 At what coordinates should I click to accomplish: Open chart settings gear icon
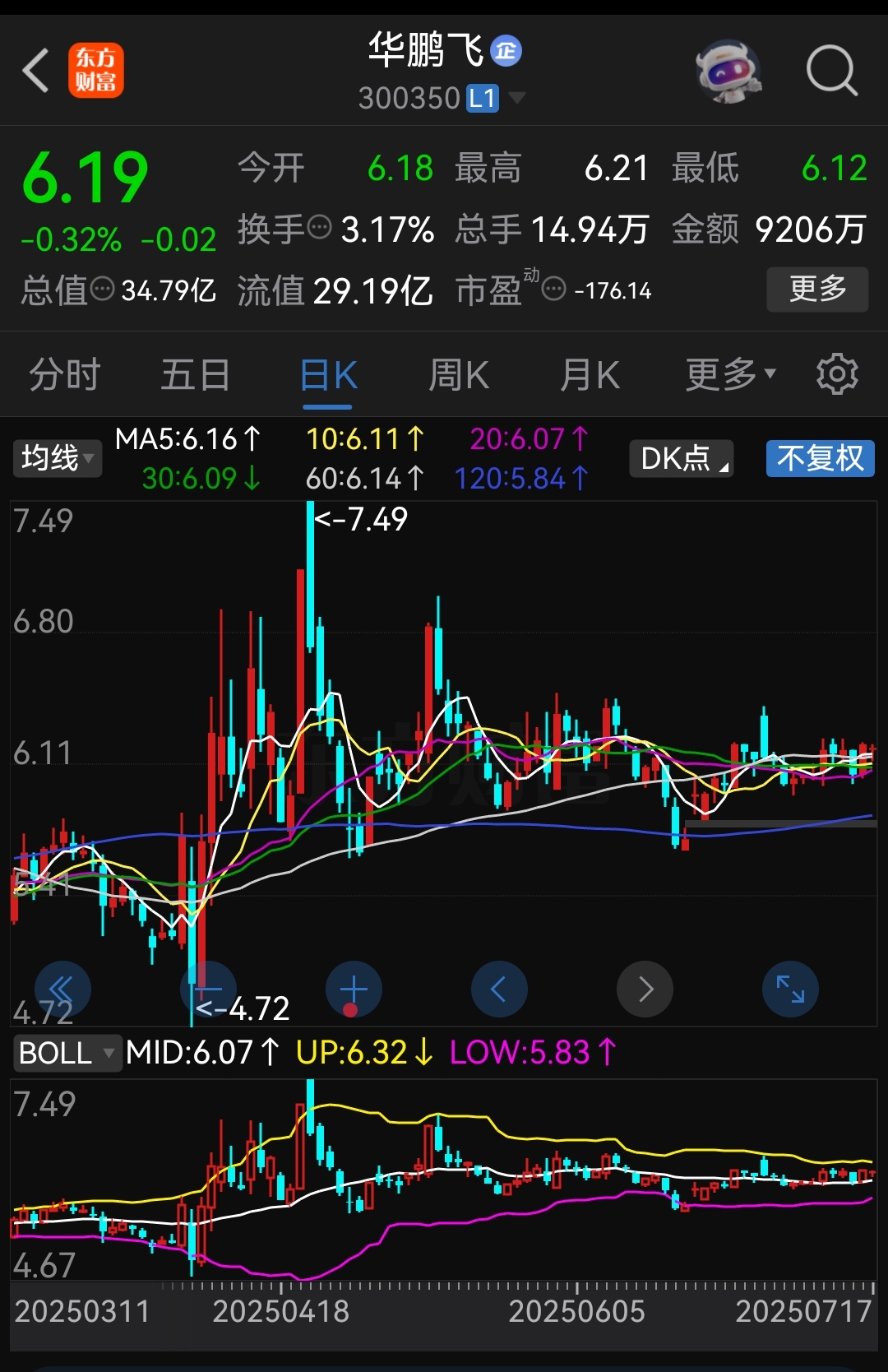(x=837, y=374)
